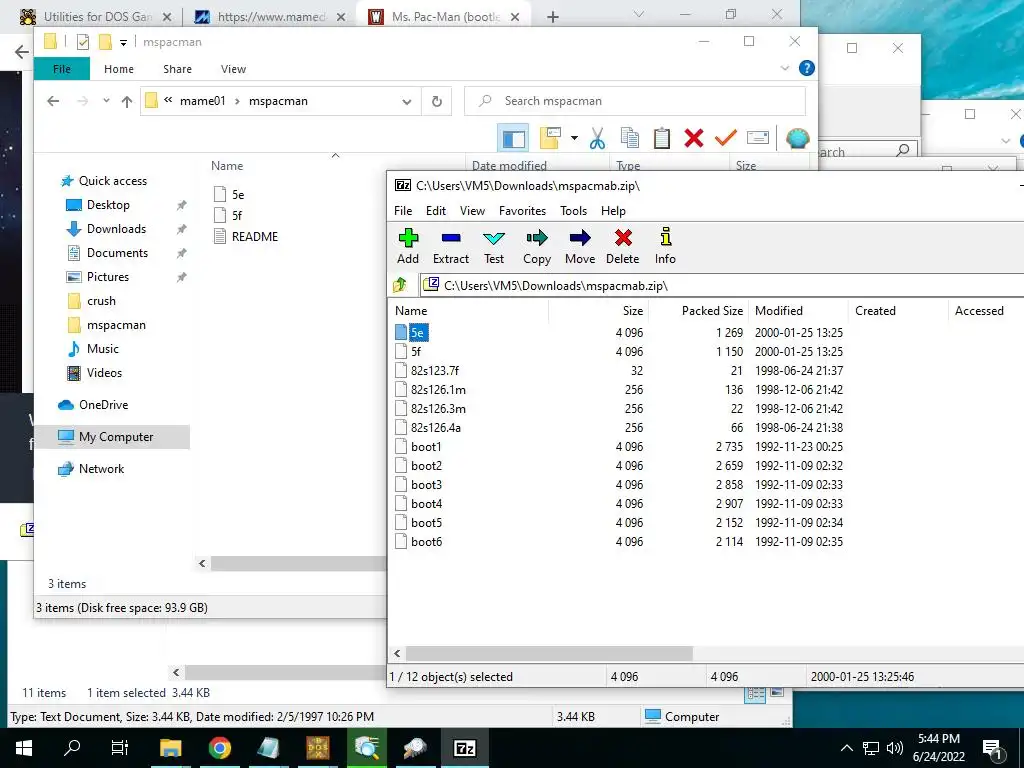The image size is (1024, 768).
Task: Expand the folder options dropdown arrow in toolbar
Action: [574, 138]
